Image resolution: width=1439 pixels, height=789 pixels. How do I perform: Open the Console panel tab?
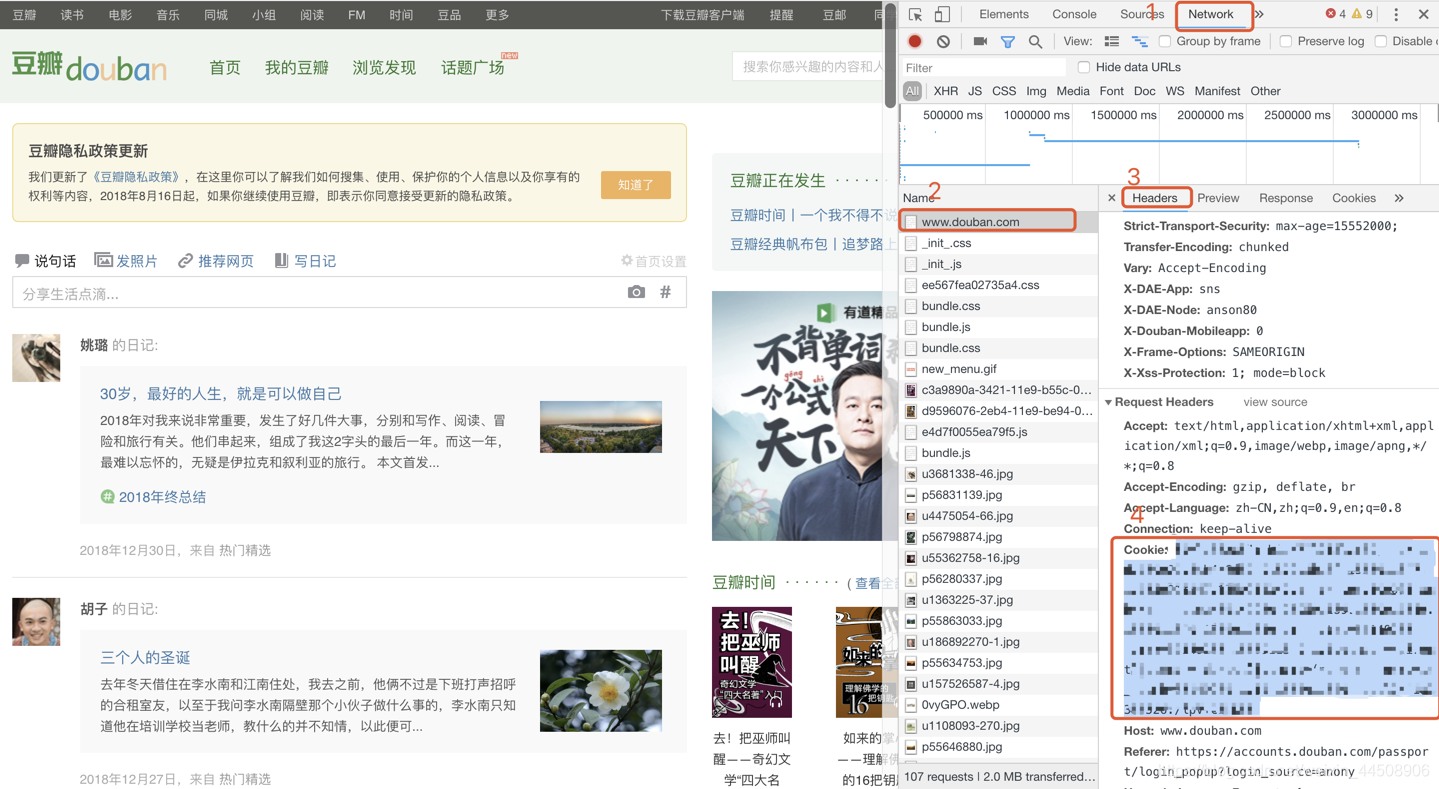point(1074,14)
